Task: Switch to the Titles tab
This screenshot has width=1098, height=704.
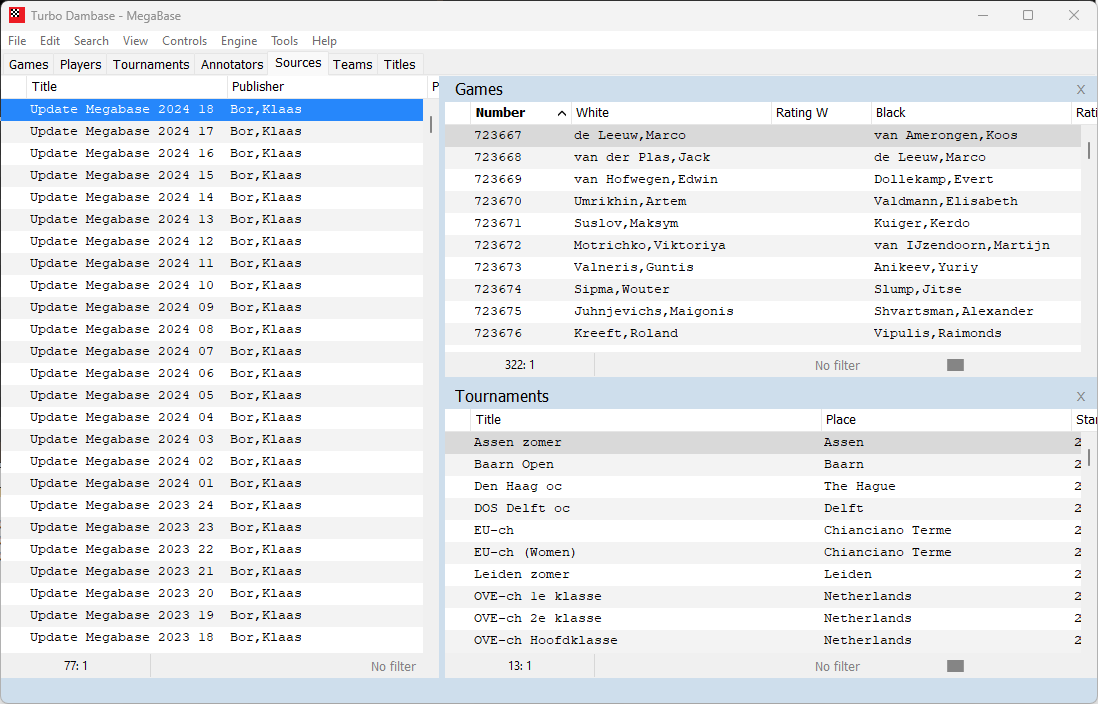Action: click(x=399, y=64)
